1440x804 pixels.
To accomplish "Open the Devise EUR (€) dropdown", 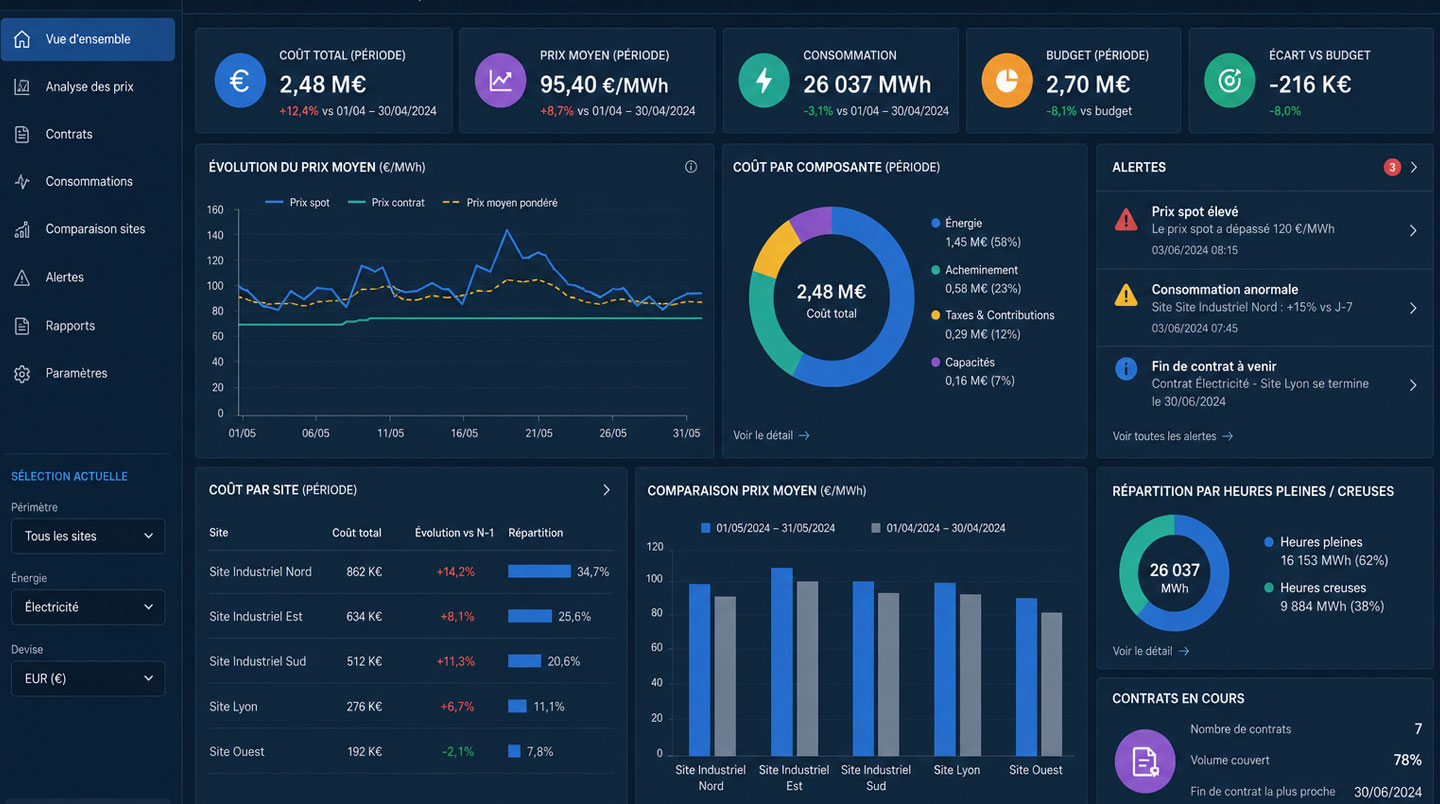I will 88,678.
